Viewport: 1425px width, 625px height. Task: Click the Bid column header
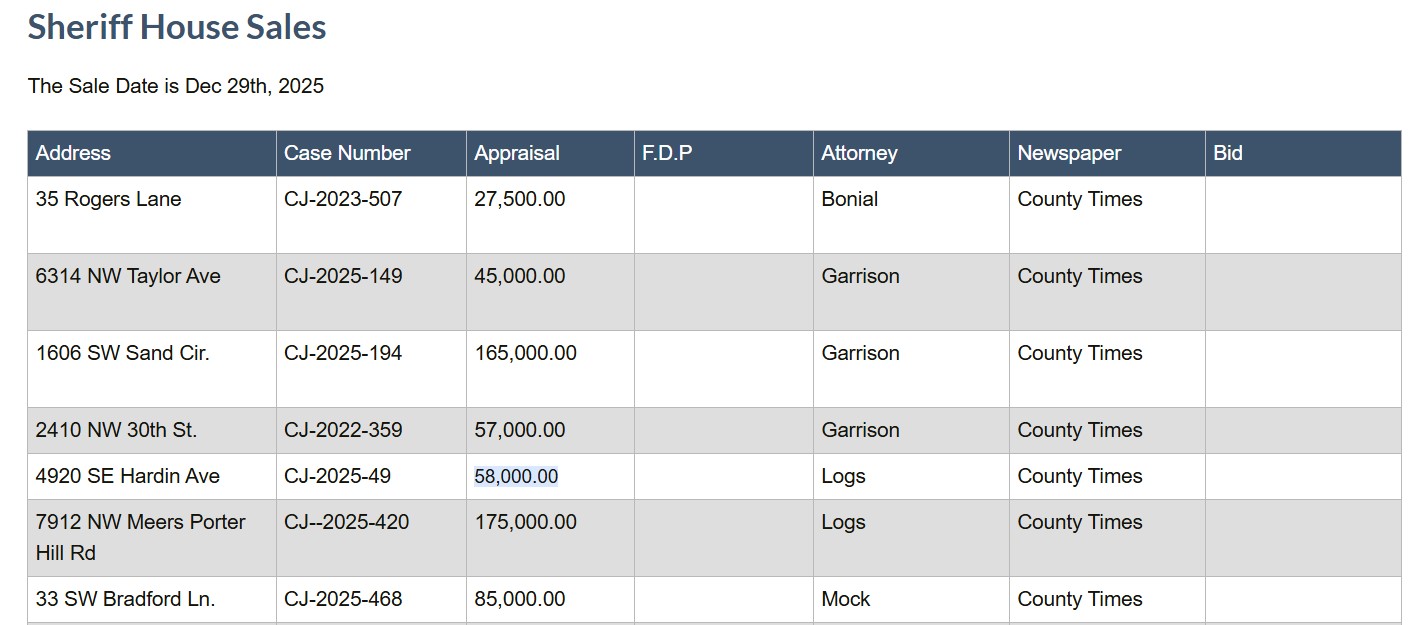click(x=1228, y=153)
